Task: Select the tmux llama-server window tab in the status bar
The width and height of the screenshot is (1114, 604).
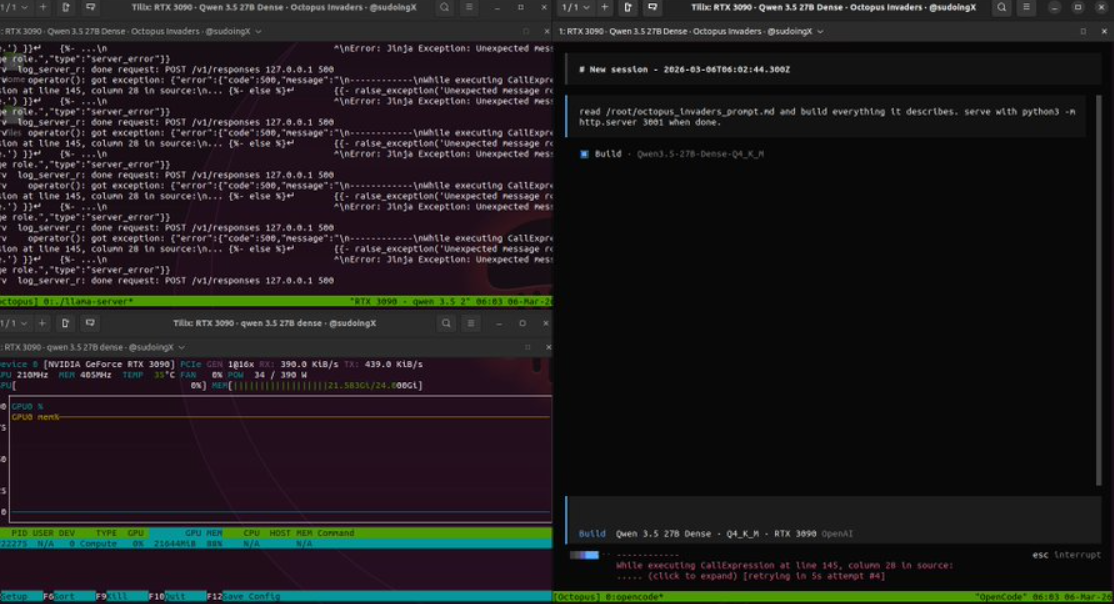Action: tap(88, 301)
